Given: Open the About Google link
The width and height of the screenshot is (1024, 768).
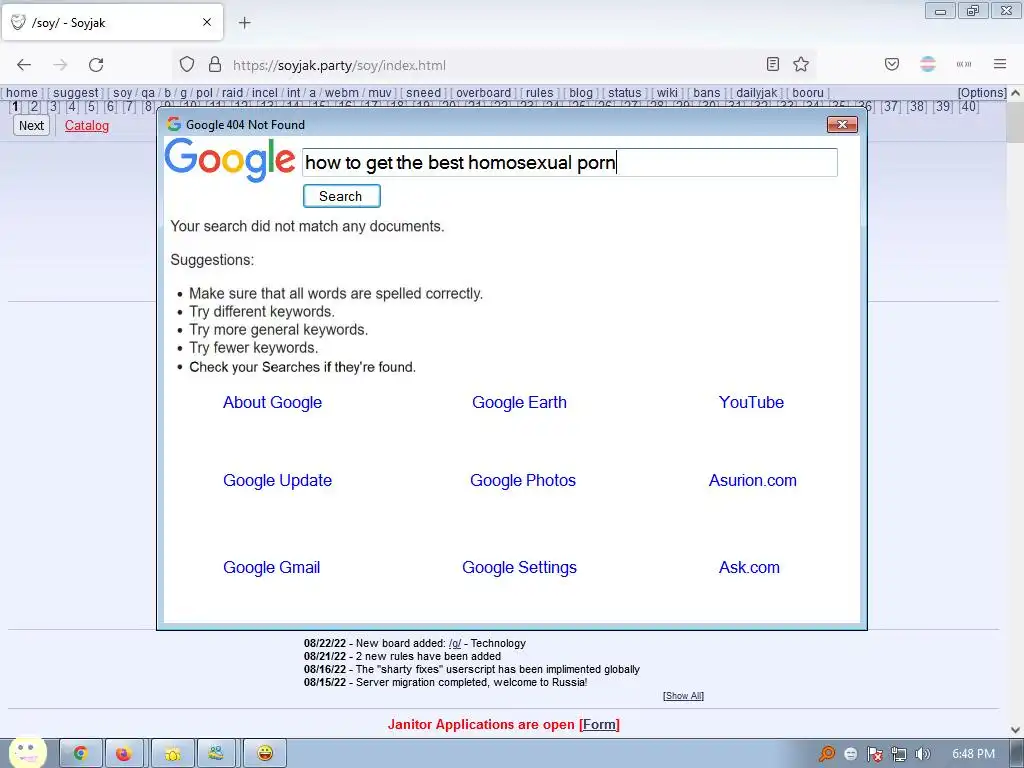Looking at the screenshot, I should 272,402.
